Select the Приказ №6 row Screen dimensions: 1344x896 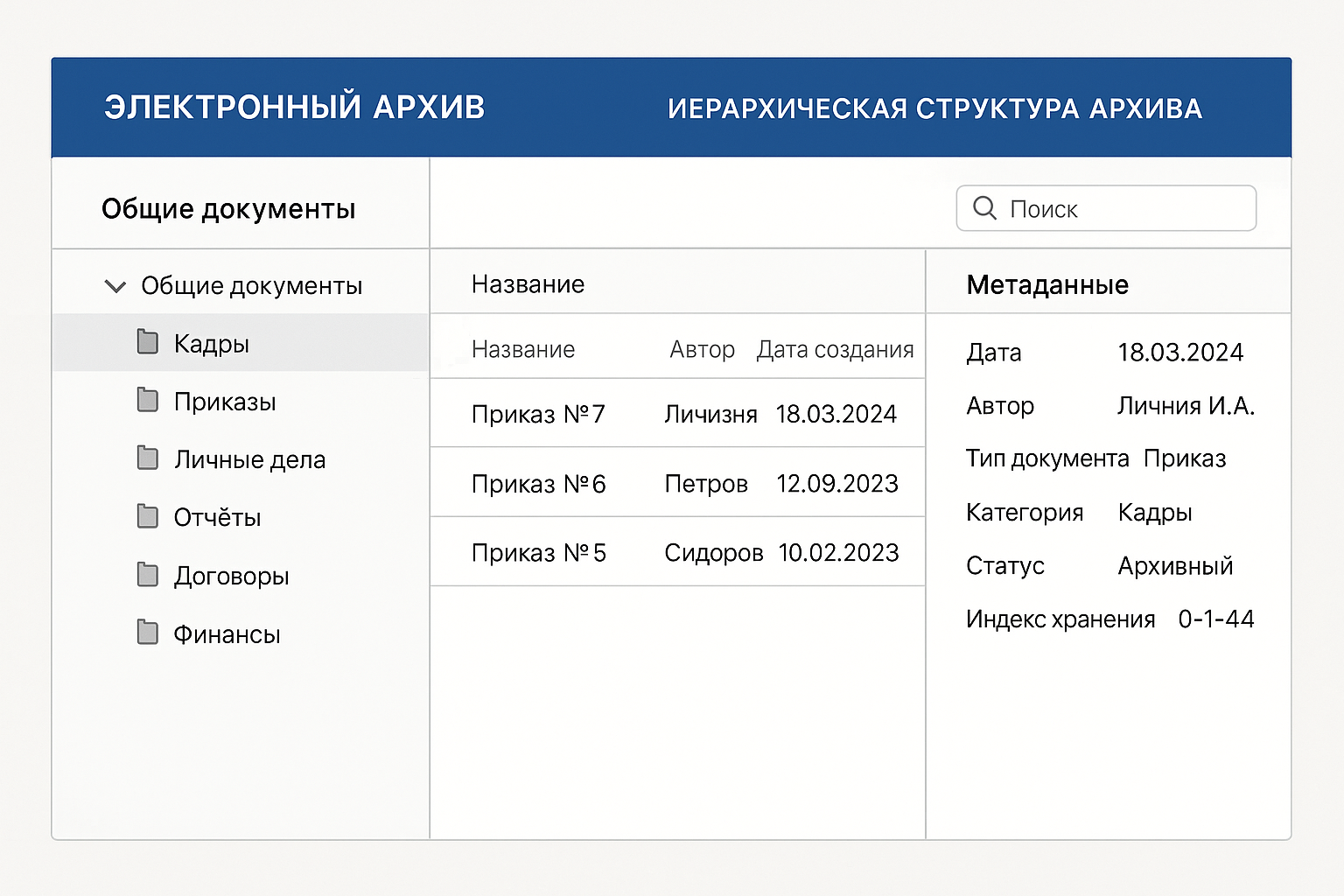point(677,482)
